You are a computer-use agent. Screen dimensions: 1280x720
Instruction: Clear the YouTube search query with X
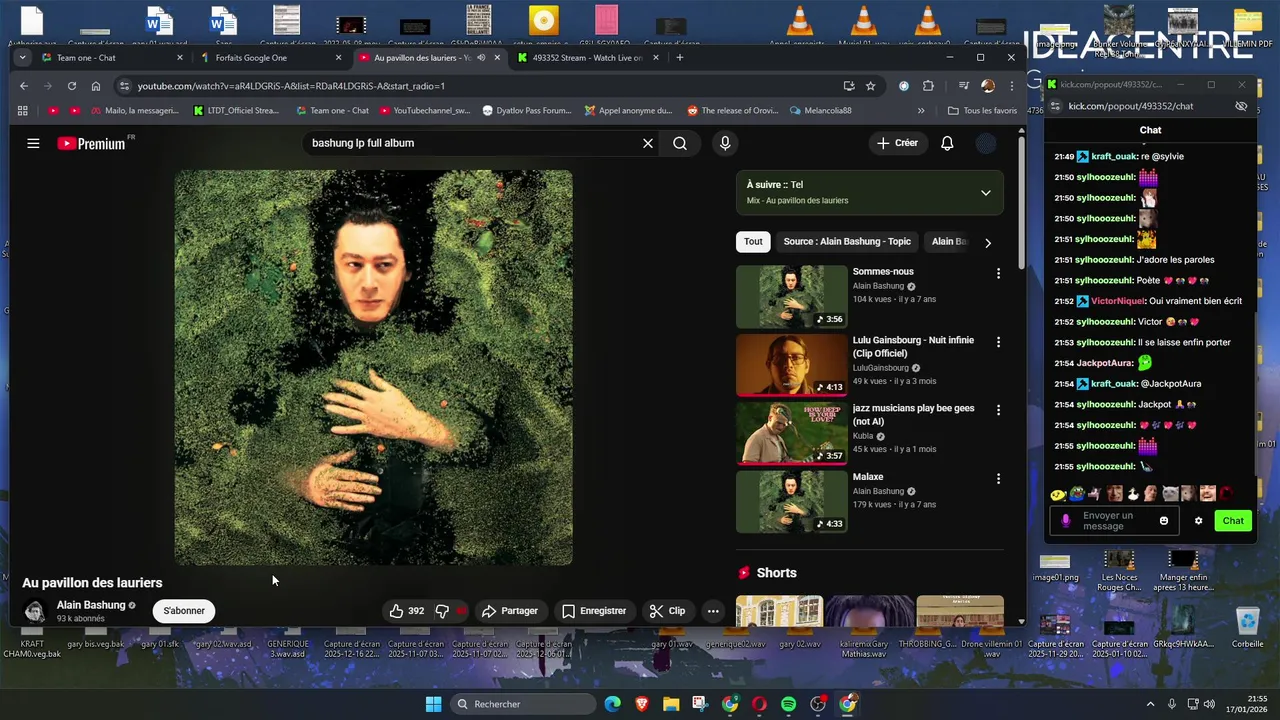click(x=648, y=143)
